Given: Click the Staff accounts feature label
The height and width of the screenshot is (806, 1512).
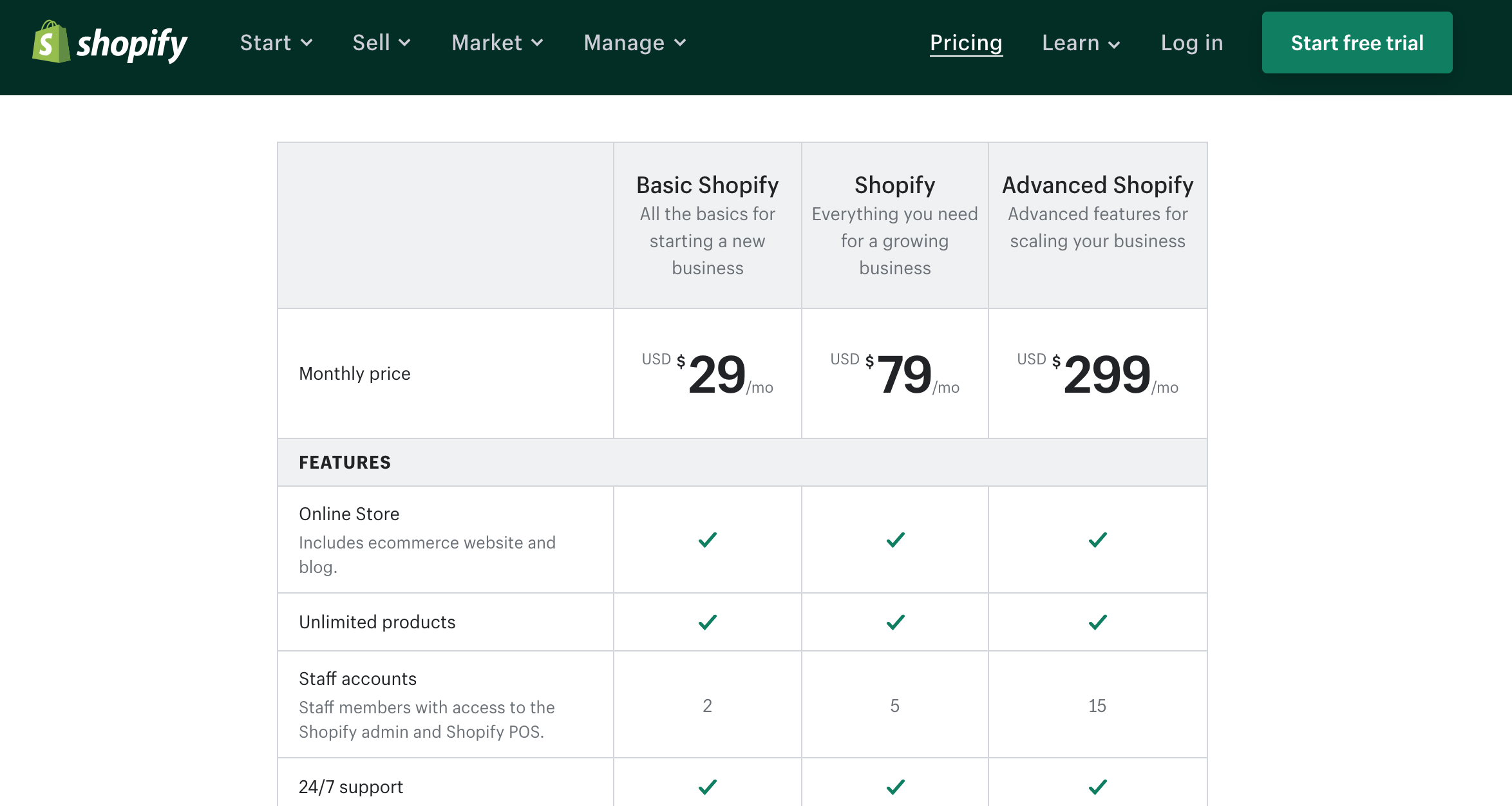Looking at the screenshot, I should 357,679.
